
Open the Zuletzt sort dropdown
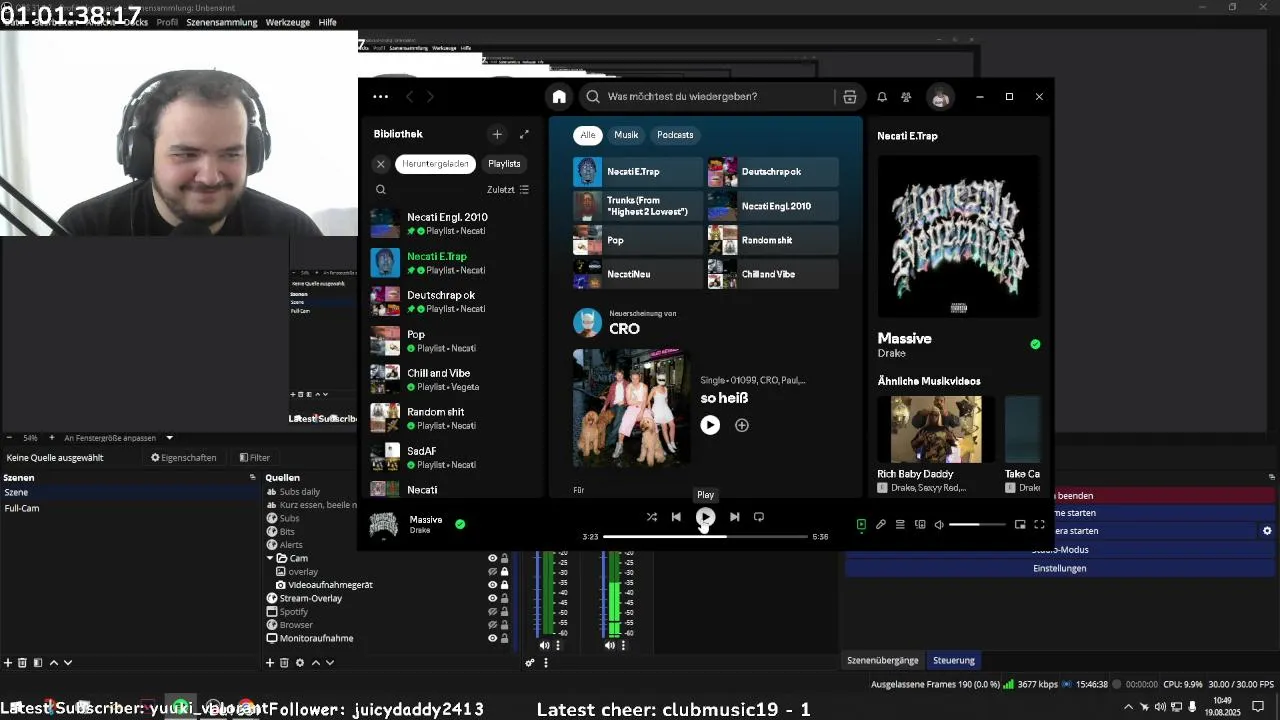508,189
